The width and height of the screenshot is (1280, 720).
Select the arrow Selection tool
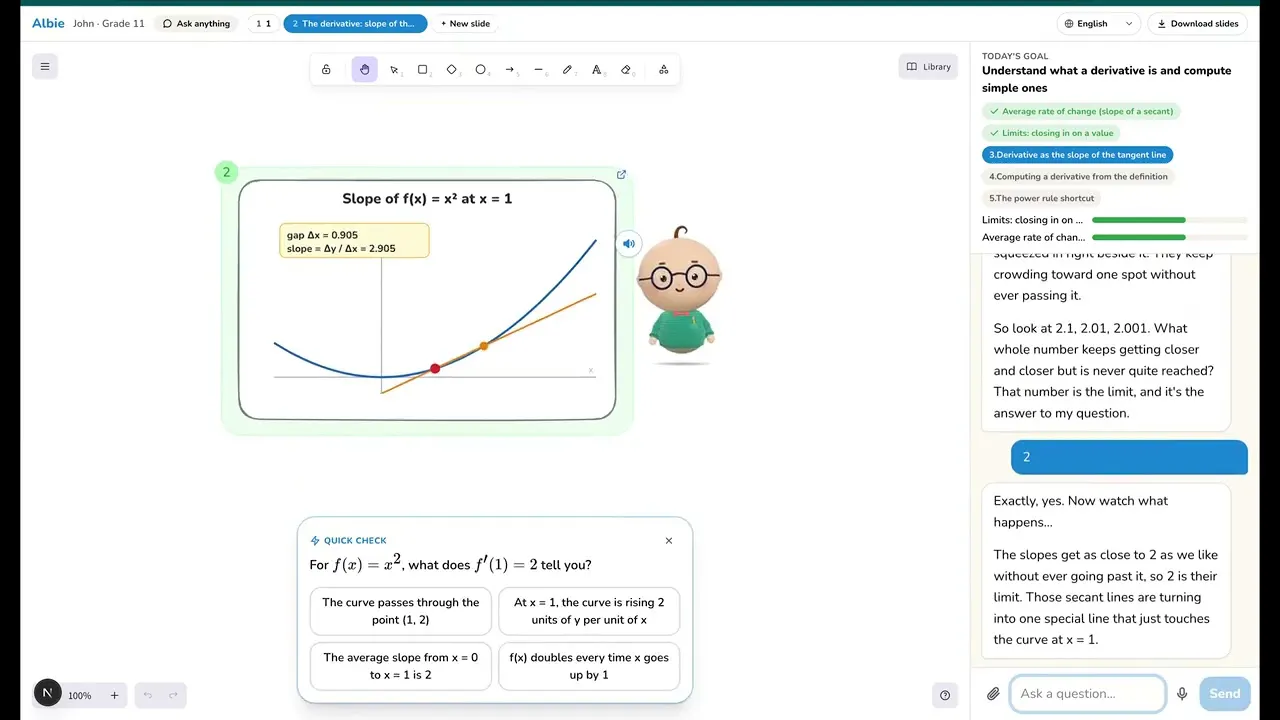394,70
